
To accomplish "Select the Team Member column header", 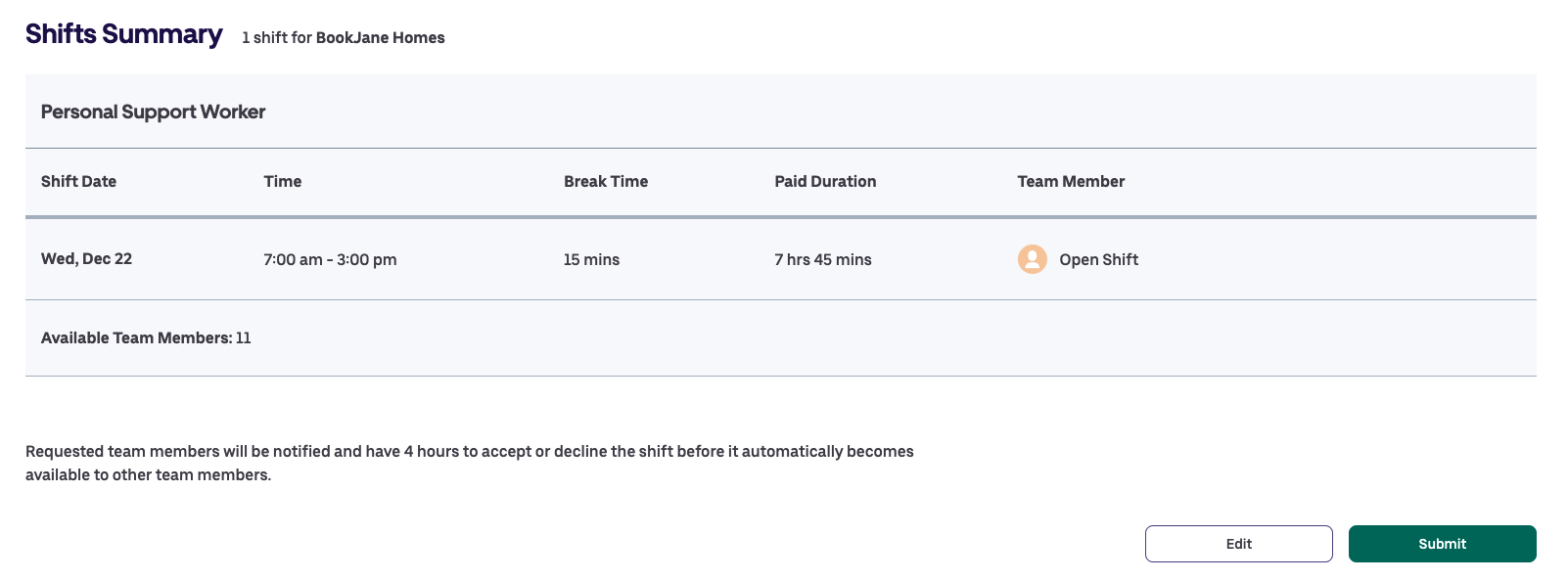I will 1070,182.
